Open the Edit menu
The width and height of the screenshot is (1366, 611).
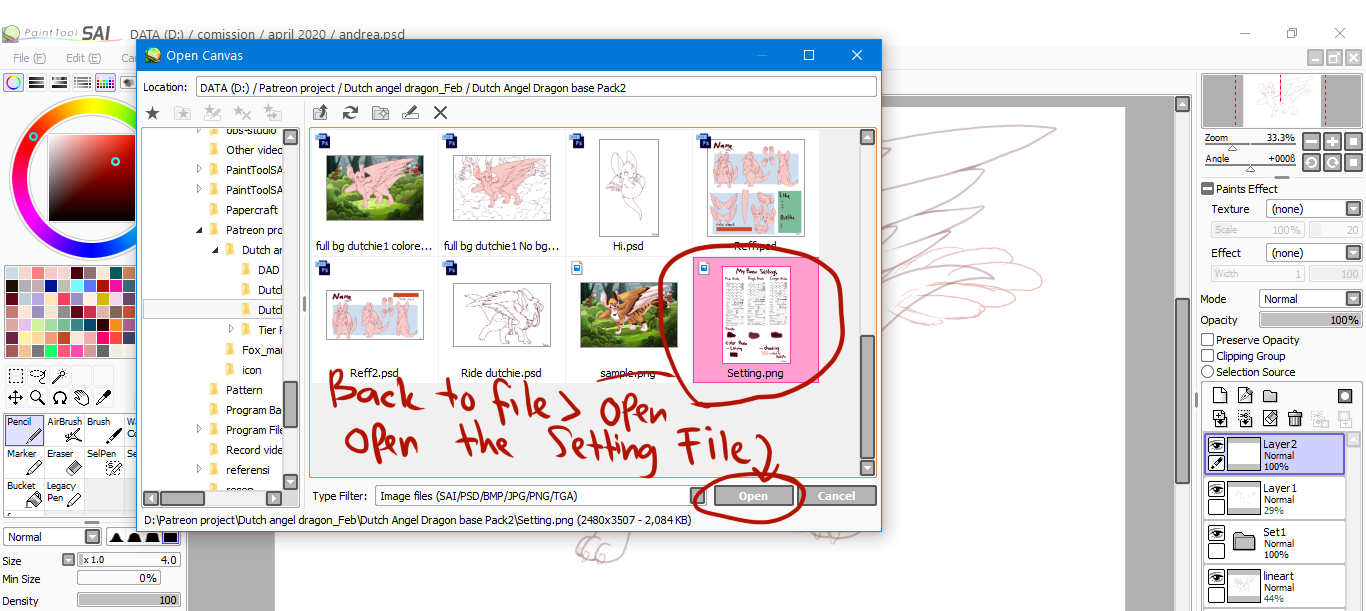pos(84,58)
